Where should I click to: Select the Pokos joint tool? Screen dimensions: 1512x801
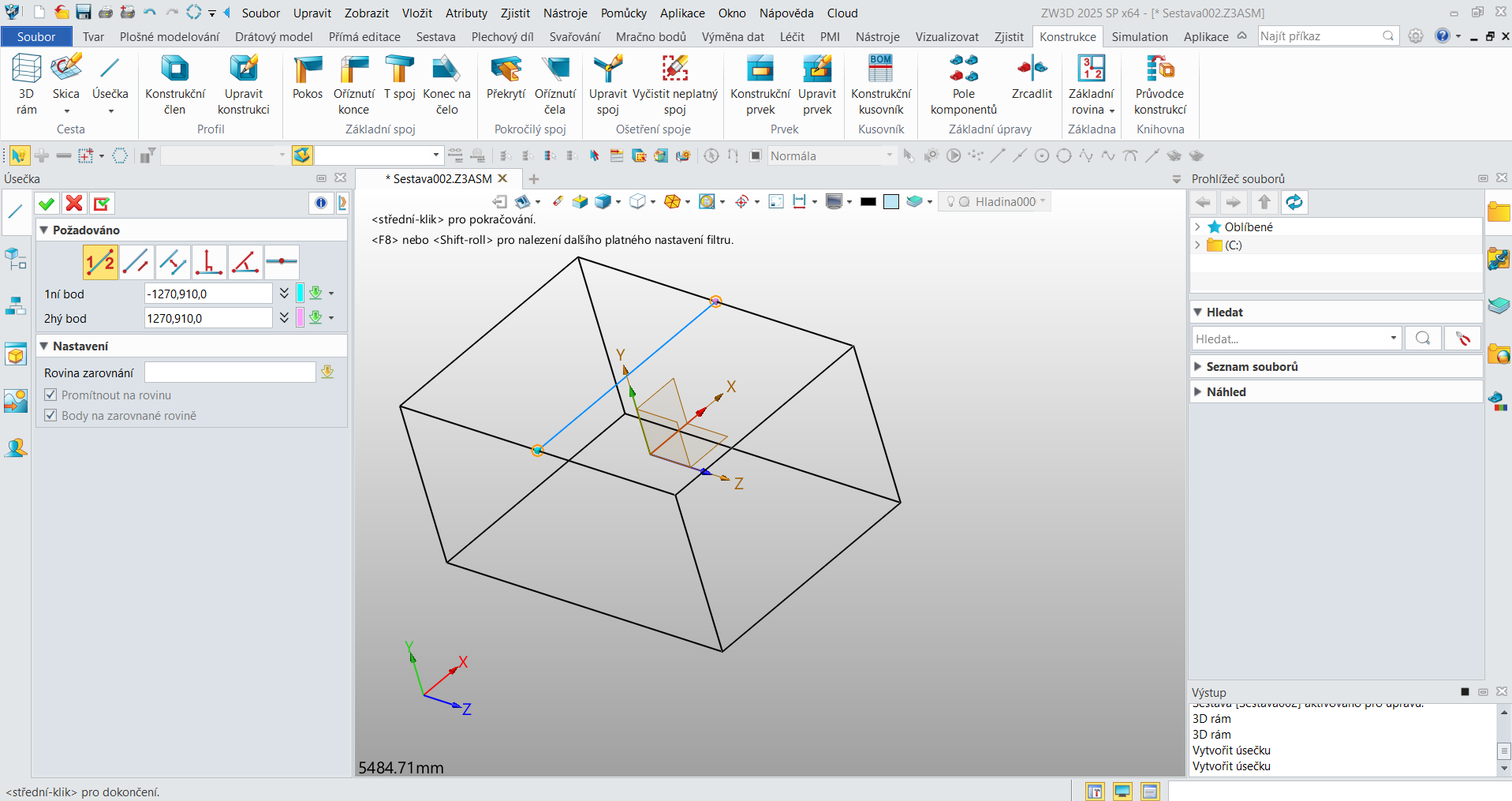click(308, 77)
